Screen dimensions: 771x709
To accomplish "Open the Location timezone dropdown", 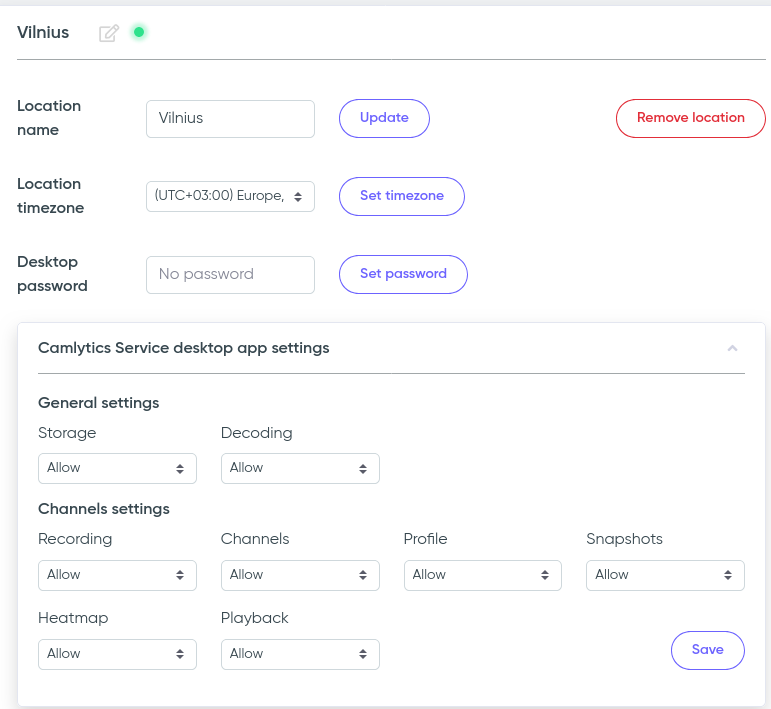I will 230,196.
